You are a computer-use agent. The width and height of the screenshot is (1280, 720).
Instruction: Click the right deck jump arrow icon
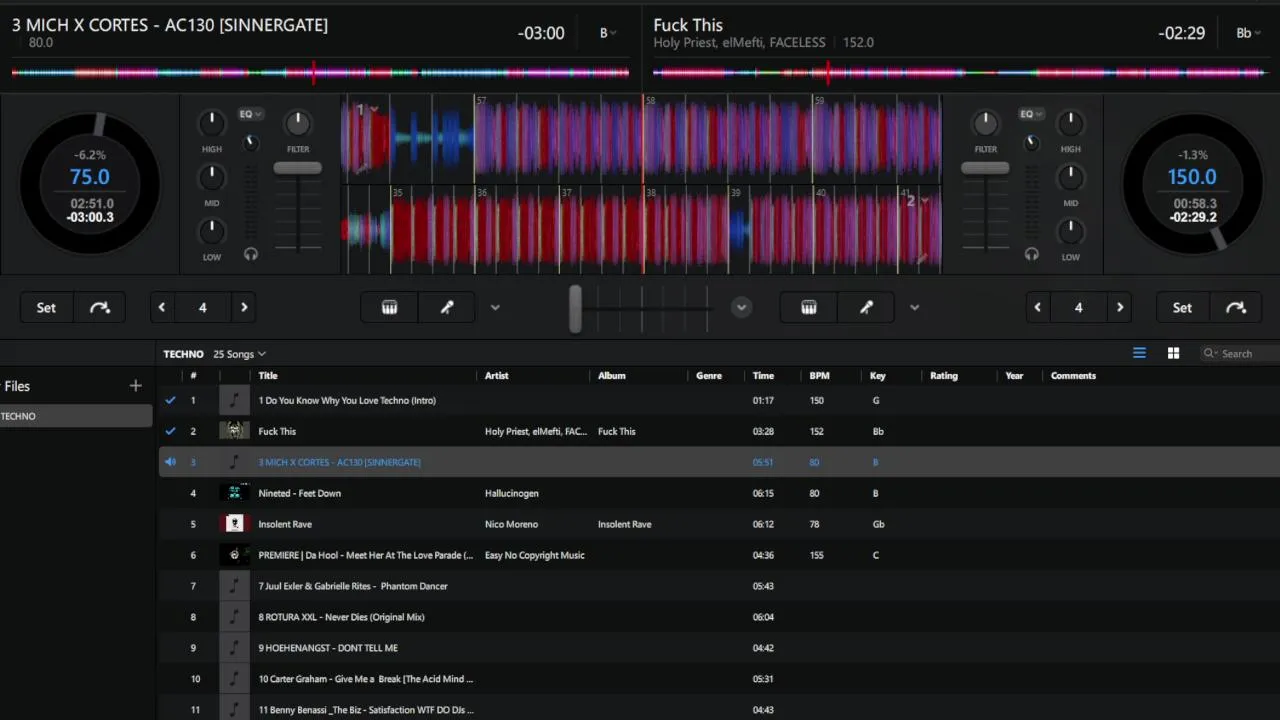click(x=1236, y=308)
